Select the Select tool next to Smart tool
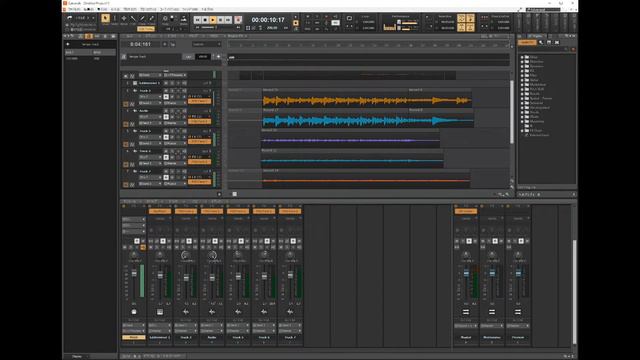The width and height of the screenshot is (640, 360). pos(115,18)
